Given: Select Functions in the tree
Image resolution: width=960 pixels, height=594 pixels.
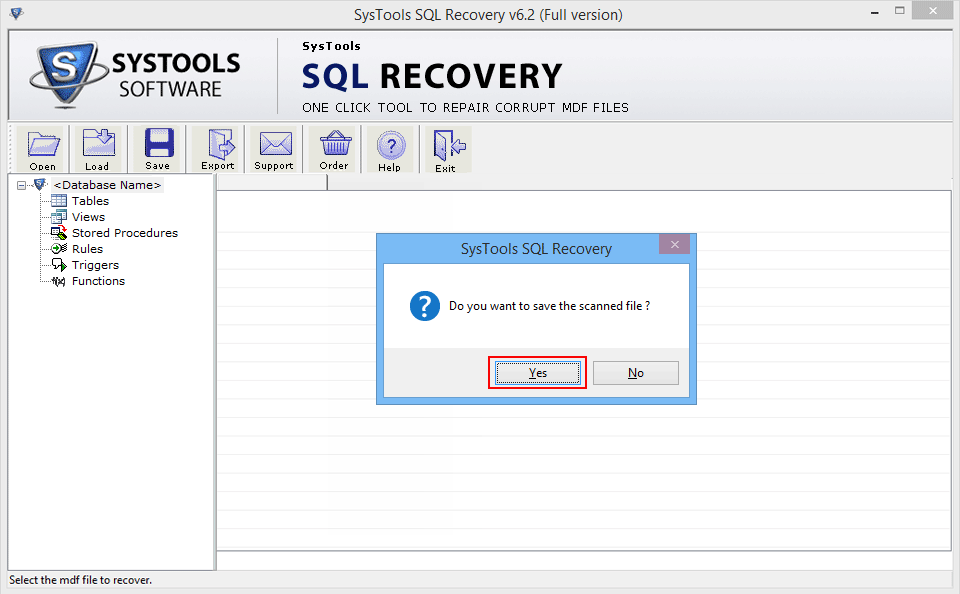Looking at the screenshot, I should pyautogui.click(x=99, y=281).
